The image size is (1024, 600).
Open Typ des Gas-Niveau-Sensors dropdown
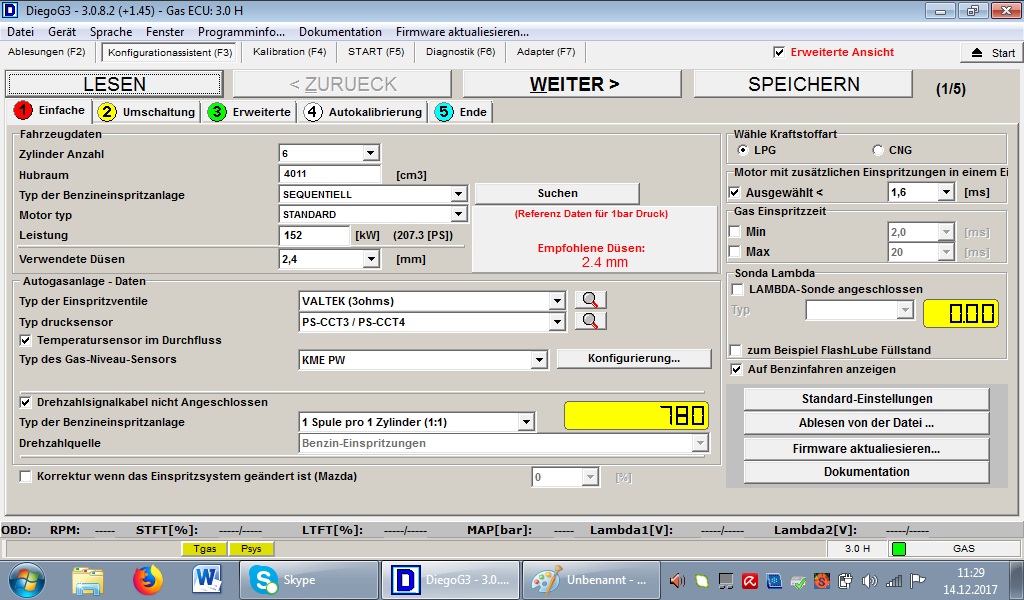point(539,359)
